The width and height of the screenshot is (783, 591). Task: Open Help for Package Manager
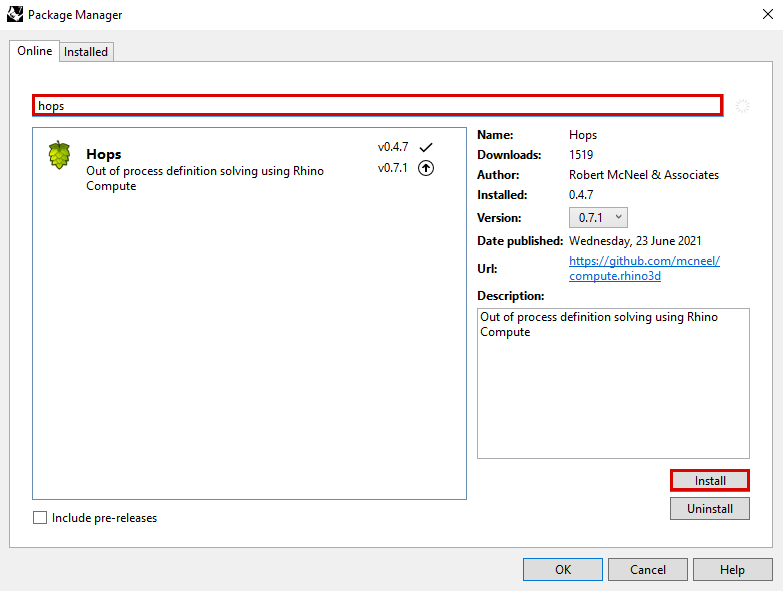point(733,570)
